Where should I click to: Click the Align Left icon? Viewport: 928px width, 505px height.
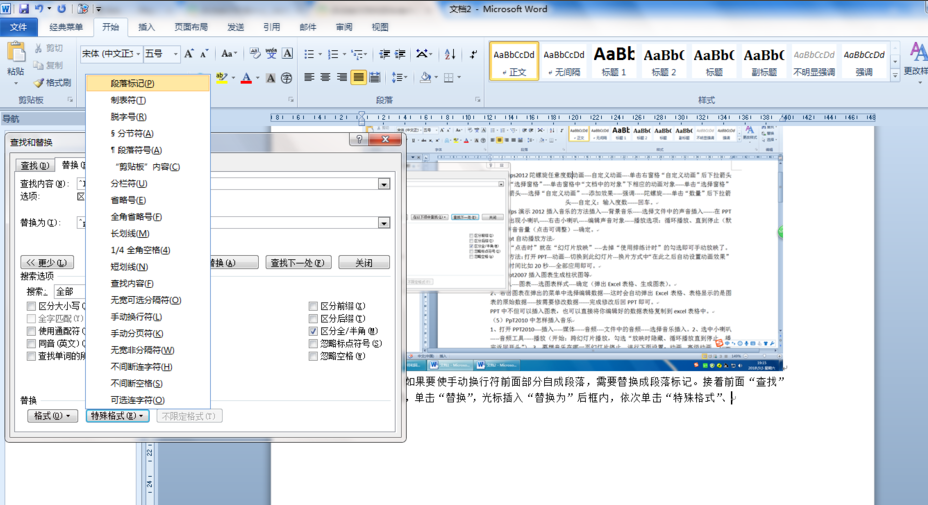(309, 78)
